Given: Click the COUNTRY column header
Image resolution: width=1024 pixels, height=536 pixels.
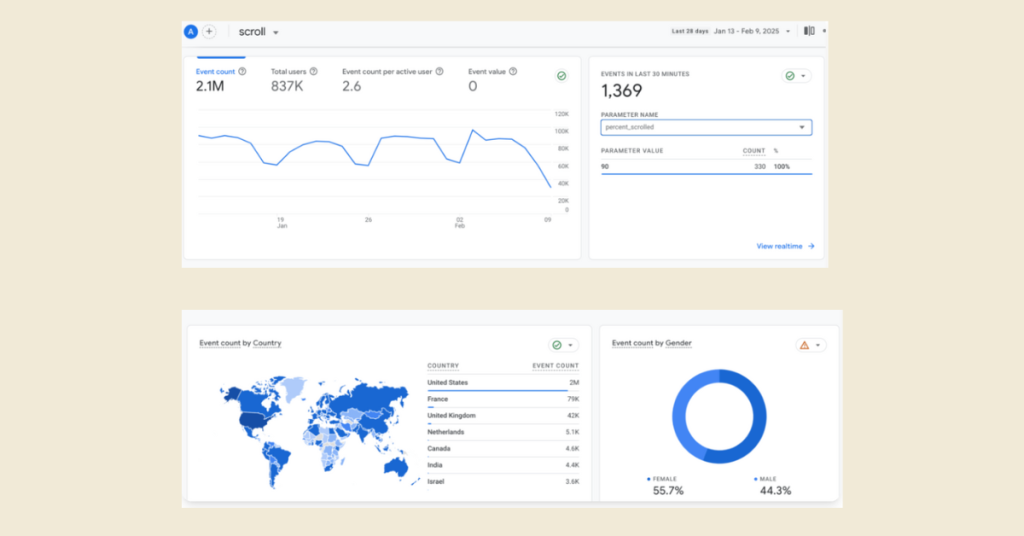Looking at the screenshot, I should click(x=443, y=366).
